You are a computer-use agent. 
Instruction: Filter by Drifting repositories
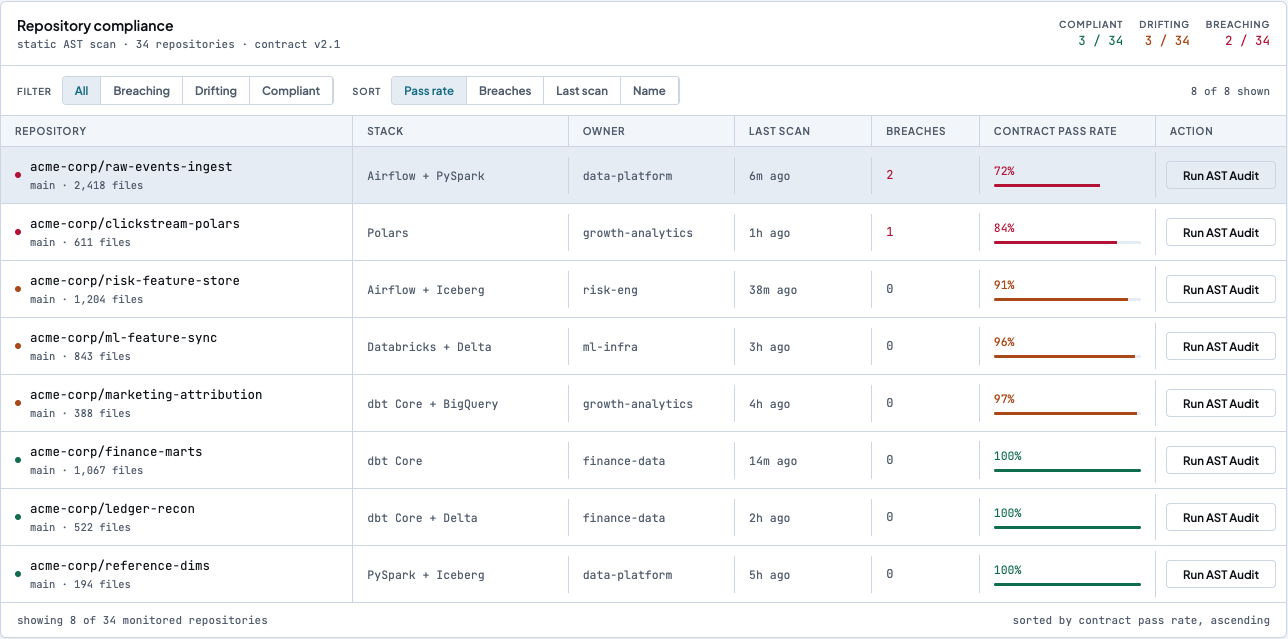click(216, 91)
